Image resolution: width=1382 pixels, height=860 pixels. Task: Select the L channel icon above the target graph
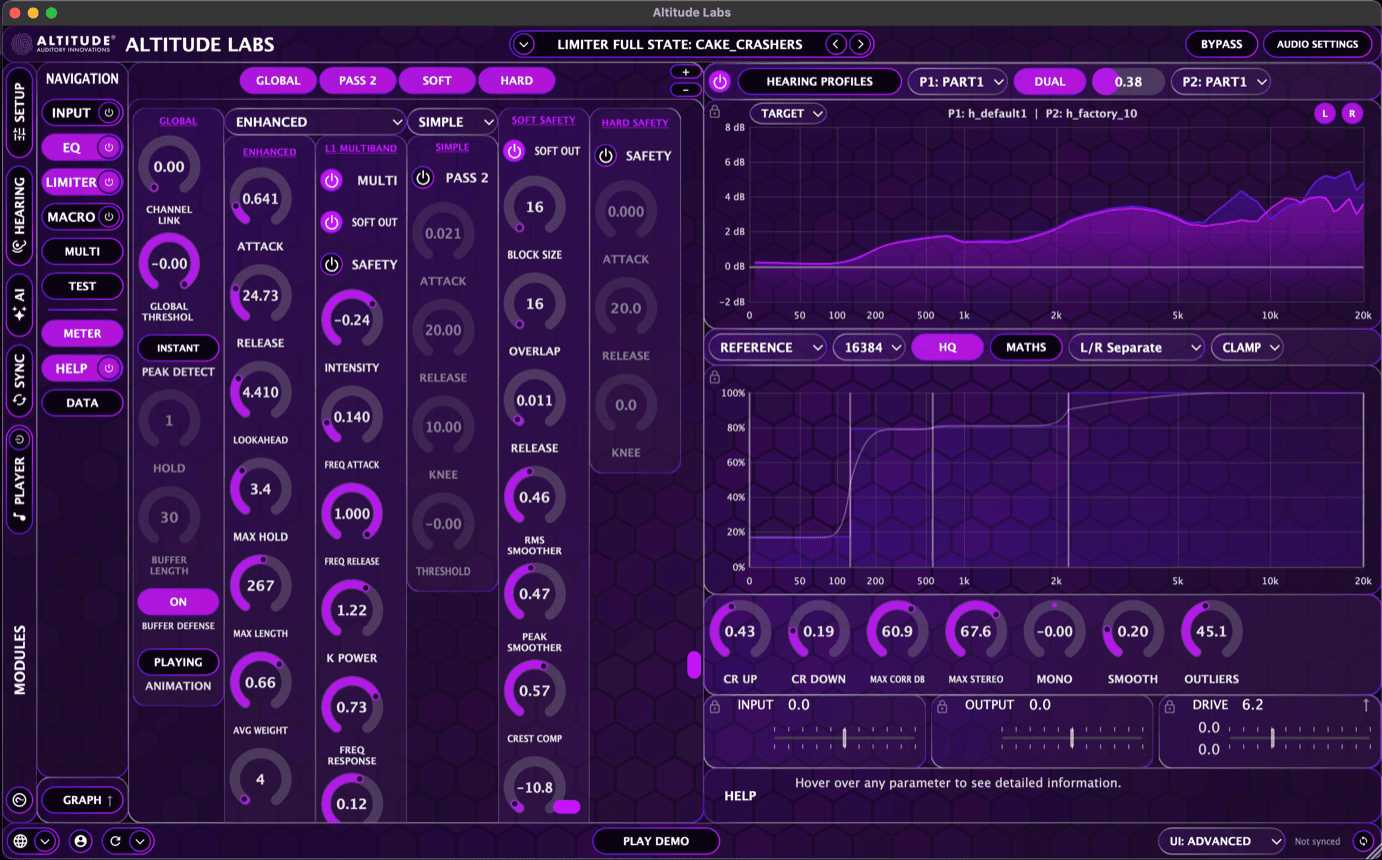click(1325, 113)
